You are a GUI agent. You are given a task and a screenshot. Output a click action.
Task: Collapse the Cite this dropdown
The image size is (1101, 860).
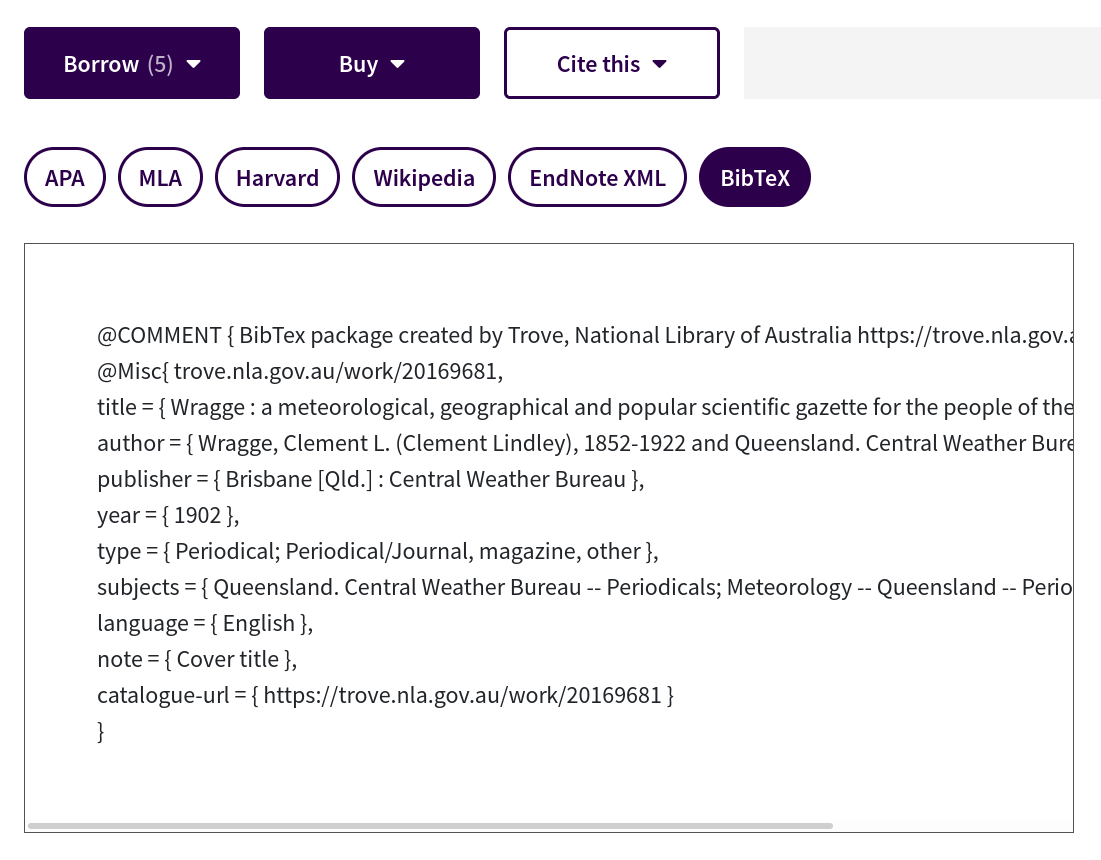(612, 63)
